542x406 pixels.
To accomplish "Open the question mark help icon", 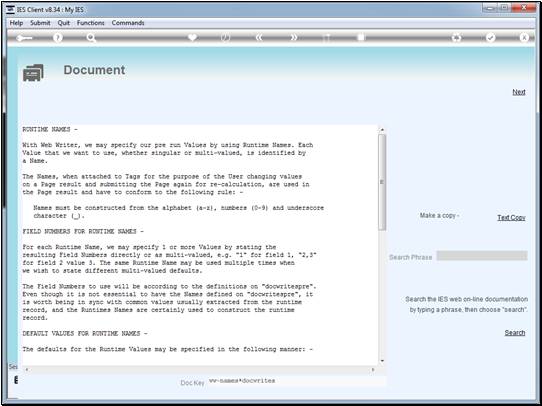I will click(x=58, y=38).
